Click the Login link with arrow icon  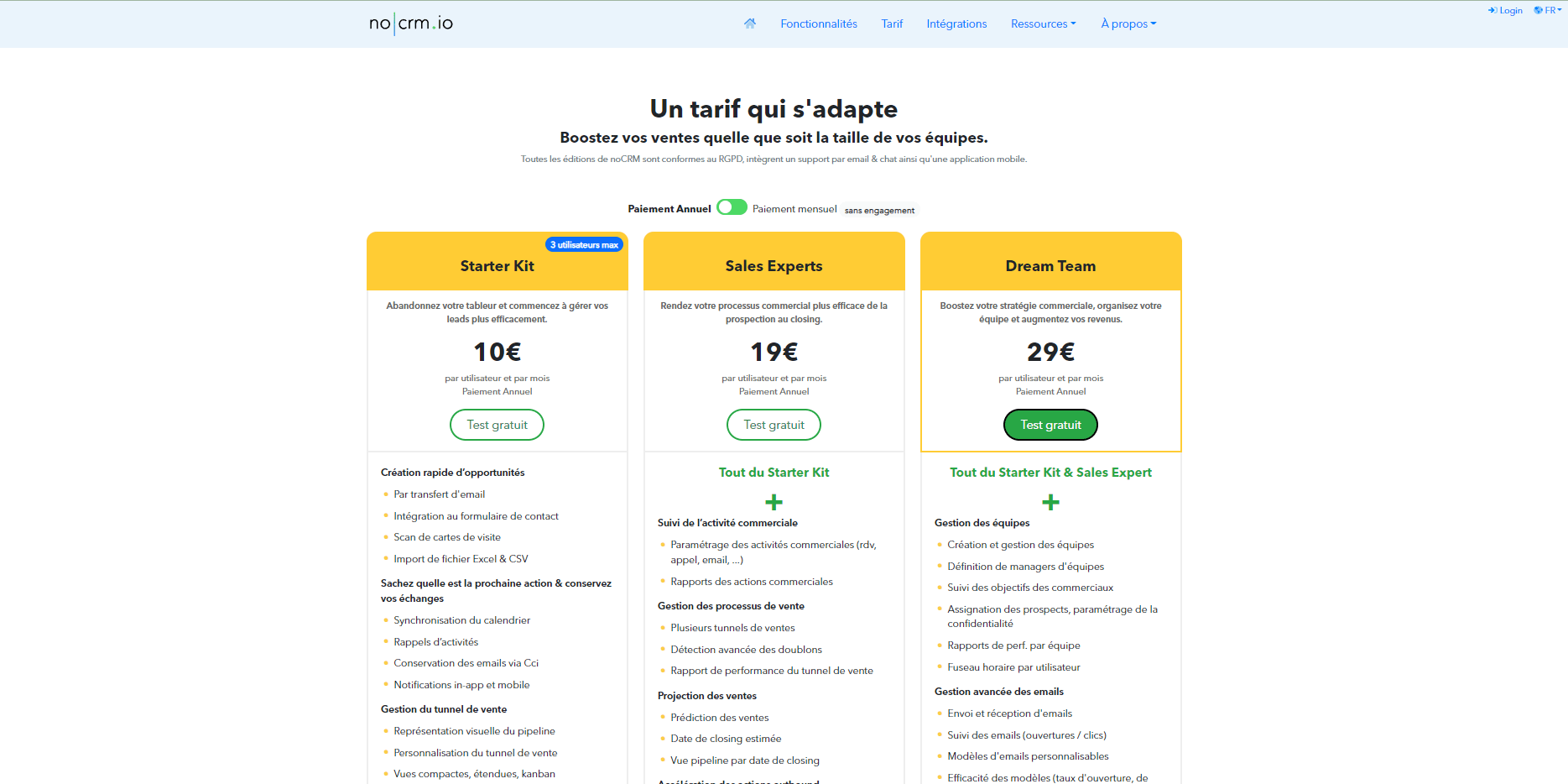(1505, 11)
